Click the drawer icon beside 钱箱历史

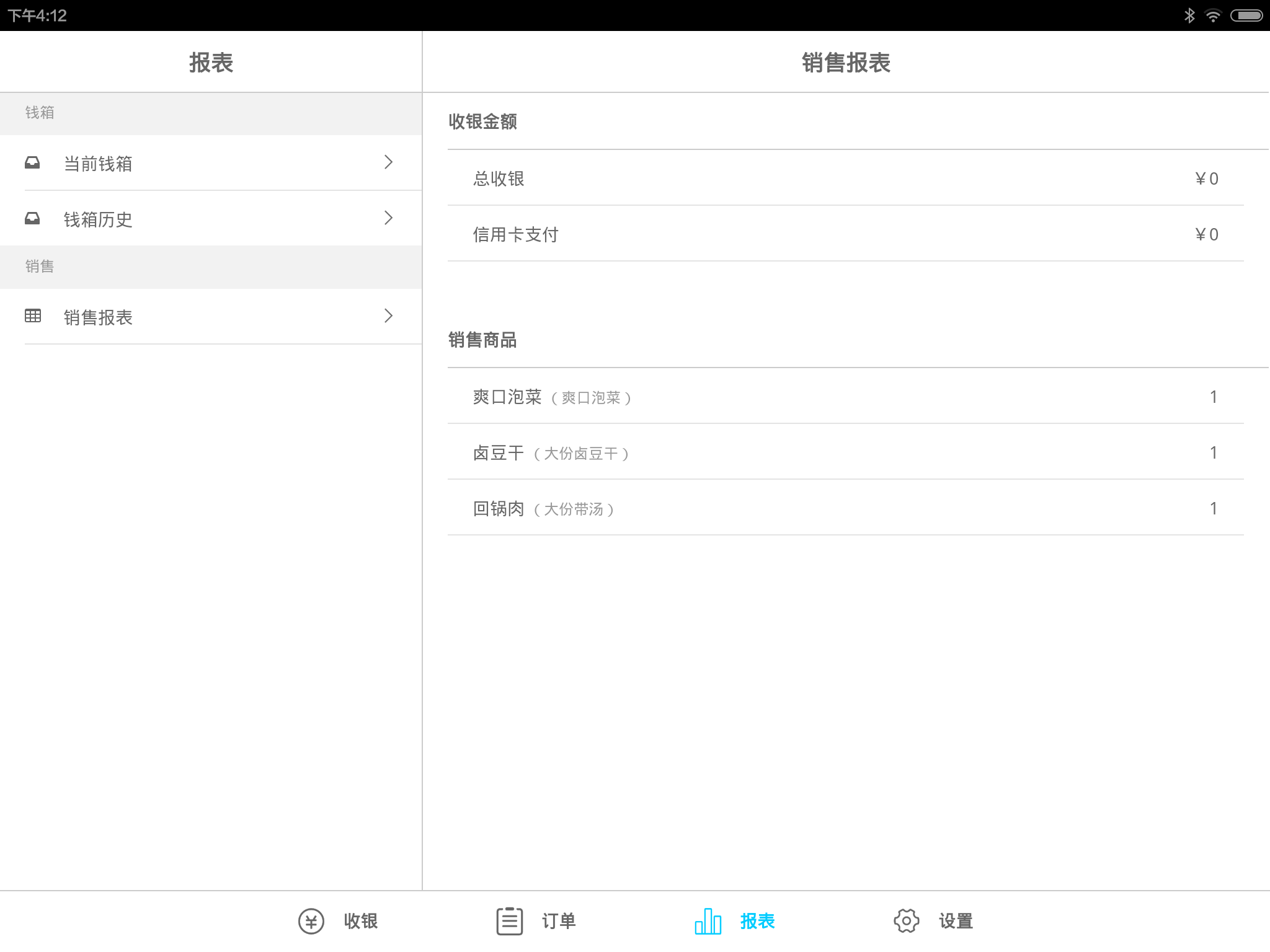pos(32,218)
